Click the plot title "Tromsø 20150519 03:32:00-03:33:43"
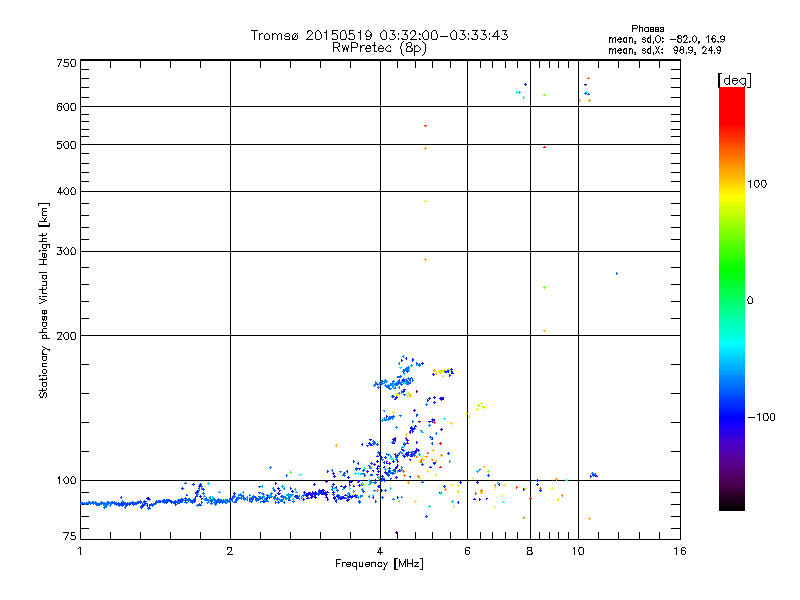800x600 pixels. tap(379, 35)
